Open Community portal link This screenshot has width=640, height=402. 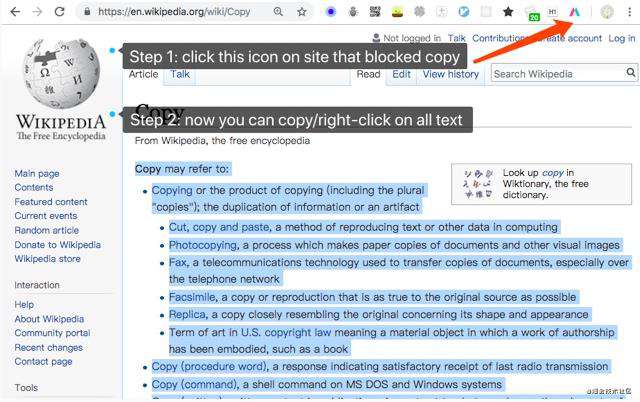click(x=52, y=333)
